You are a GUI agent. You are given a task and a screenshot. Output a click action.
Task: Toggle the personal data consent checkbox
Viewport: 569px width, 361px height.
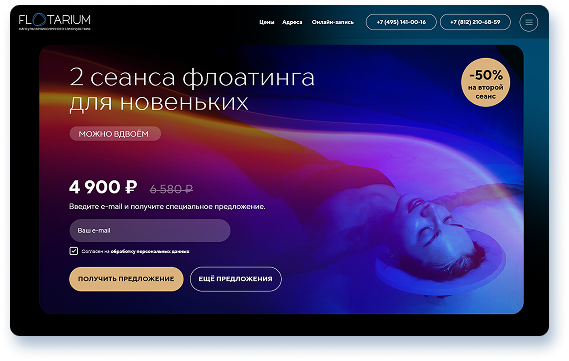point(74,251)
